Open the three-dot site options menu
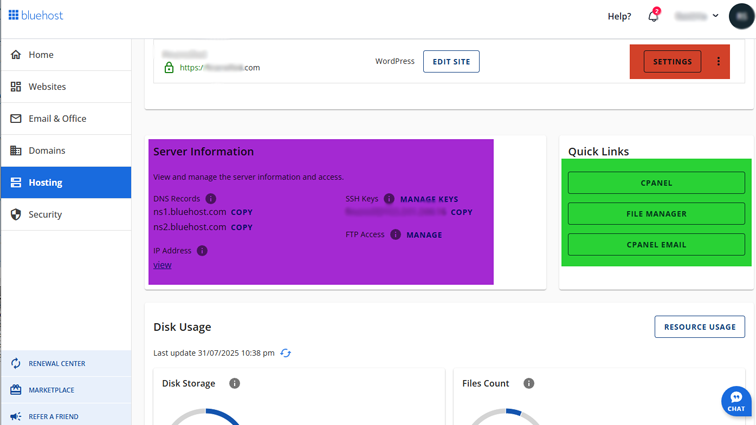This screenshot has height=425, width=756. 718,61
